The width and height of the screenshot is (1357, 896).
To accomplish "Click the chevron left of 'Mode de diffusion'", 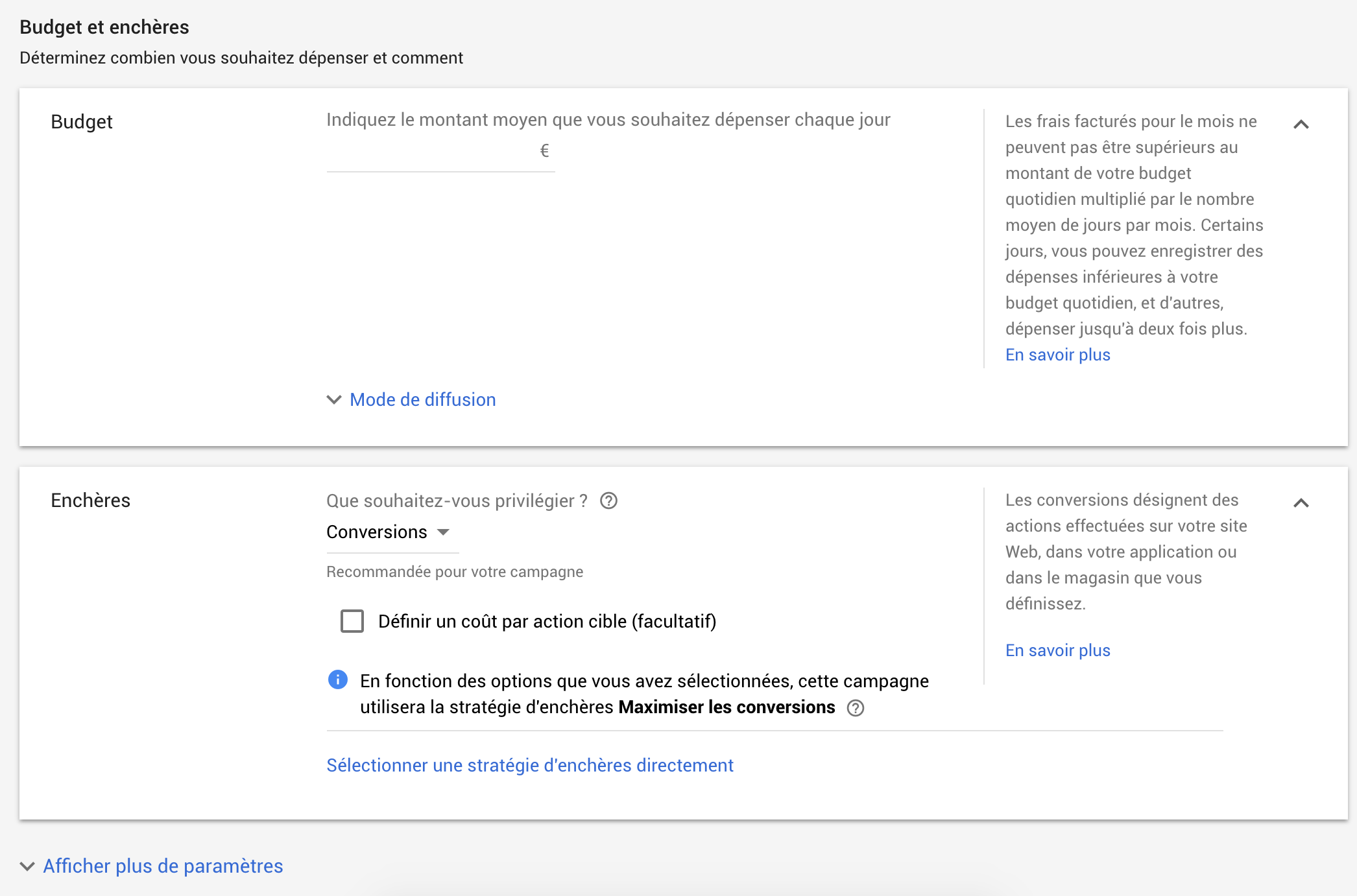I will [x=334, y=399].
